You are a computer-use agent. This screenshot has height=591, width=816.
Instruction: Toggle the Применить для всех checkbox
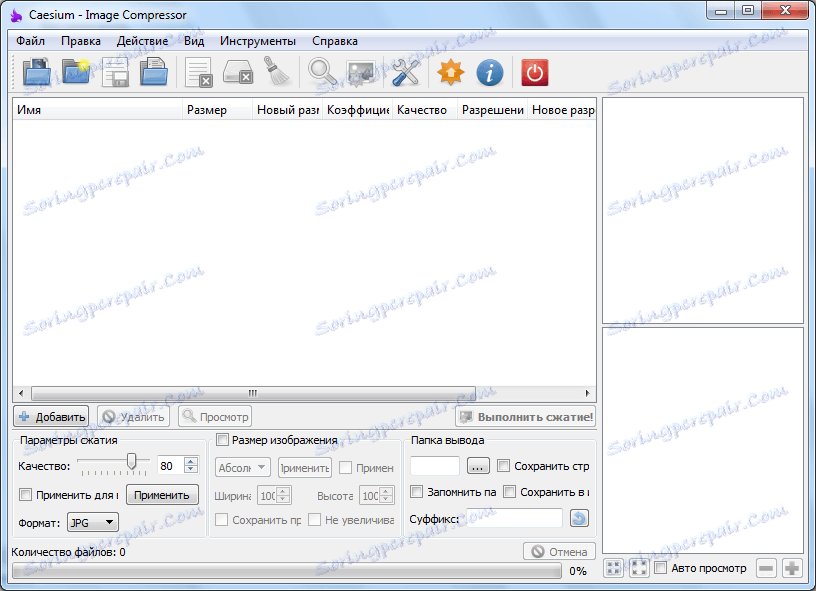(x=25, y=495)
